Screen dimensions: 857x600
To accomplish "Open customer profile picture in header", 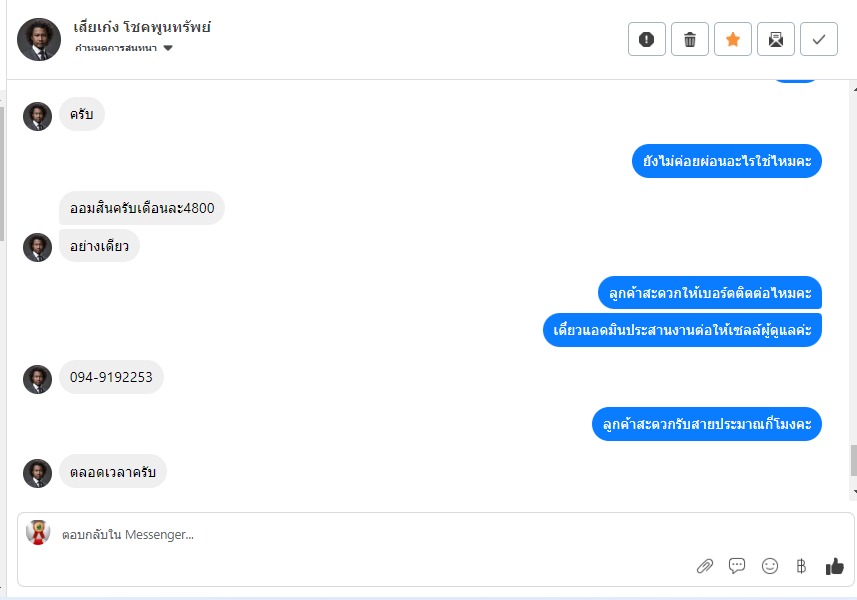I will click(39, 39).
